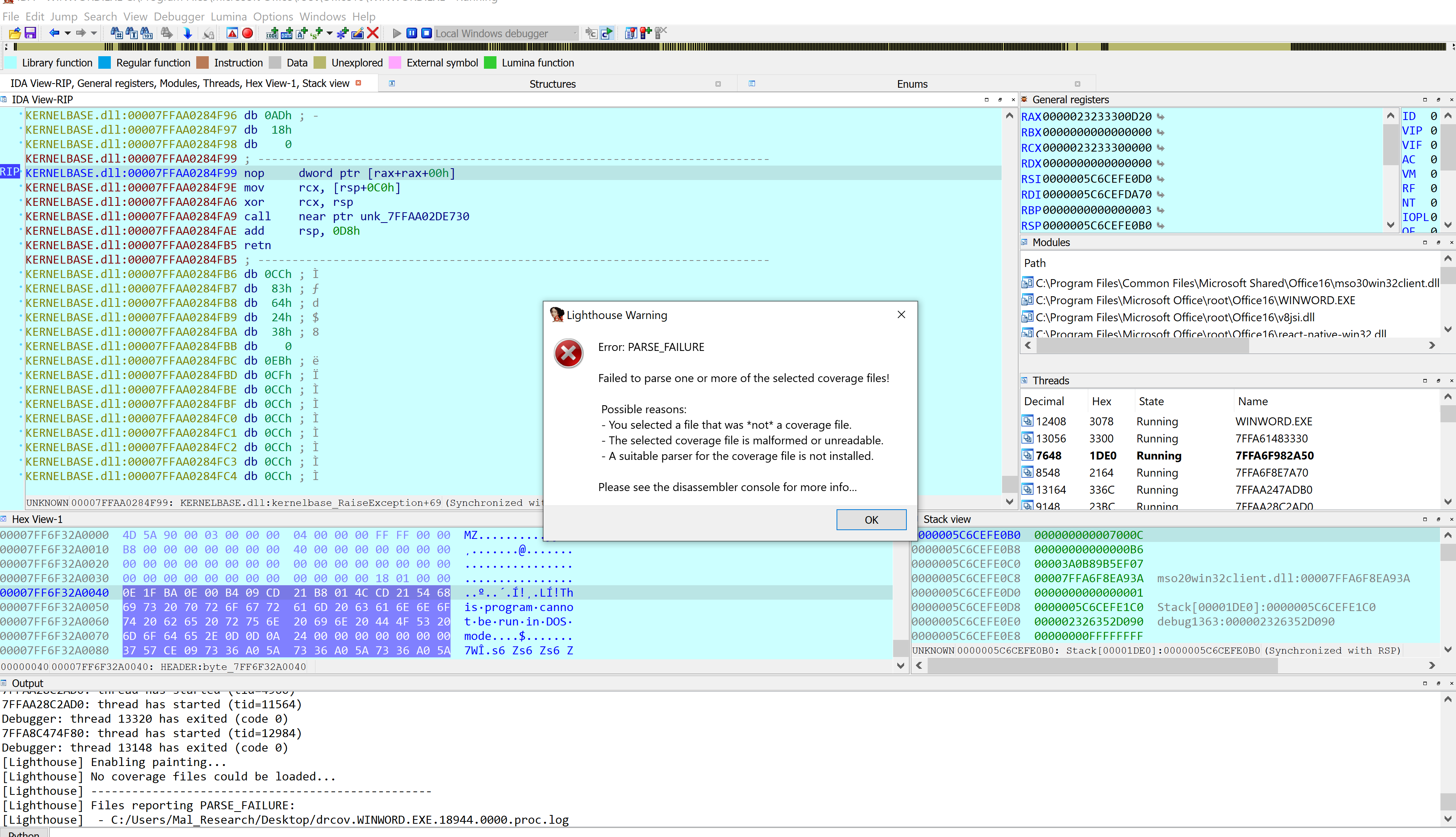Select the RDI register value
The height and width of the screenshot is (837, 1456).
tap(1097, 195)
